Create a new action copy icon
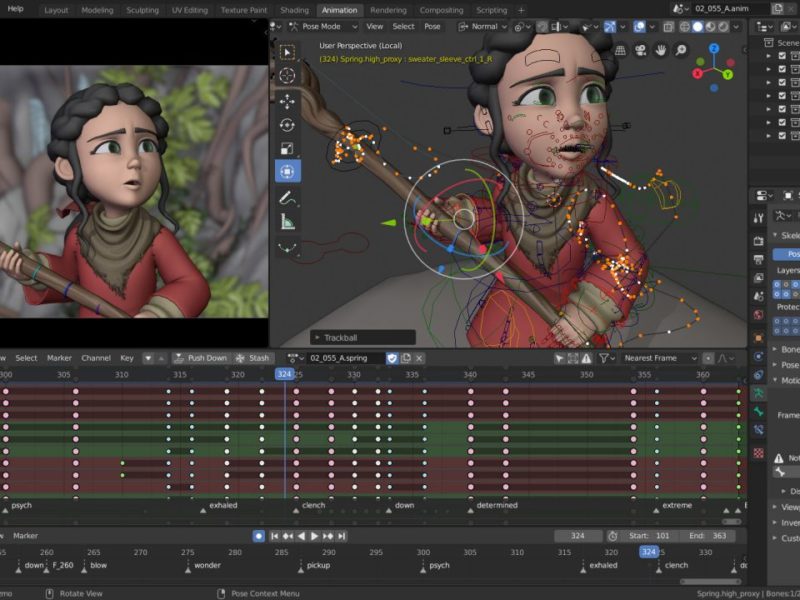Image resolution: width=800 pixels, height=600 pixels. coord(406,358)
